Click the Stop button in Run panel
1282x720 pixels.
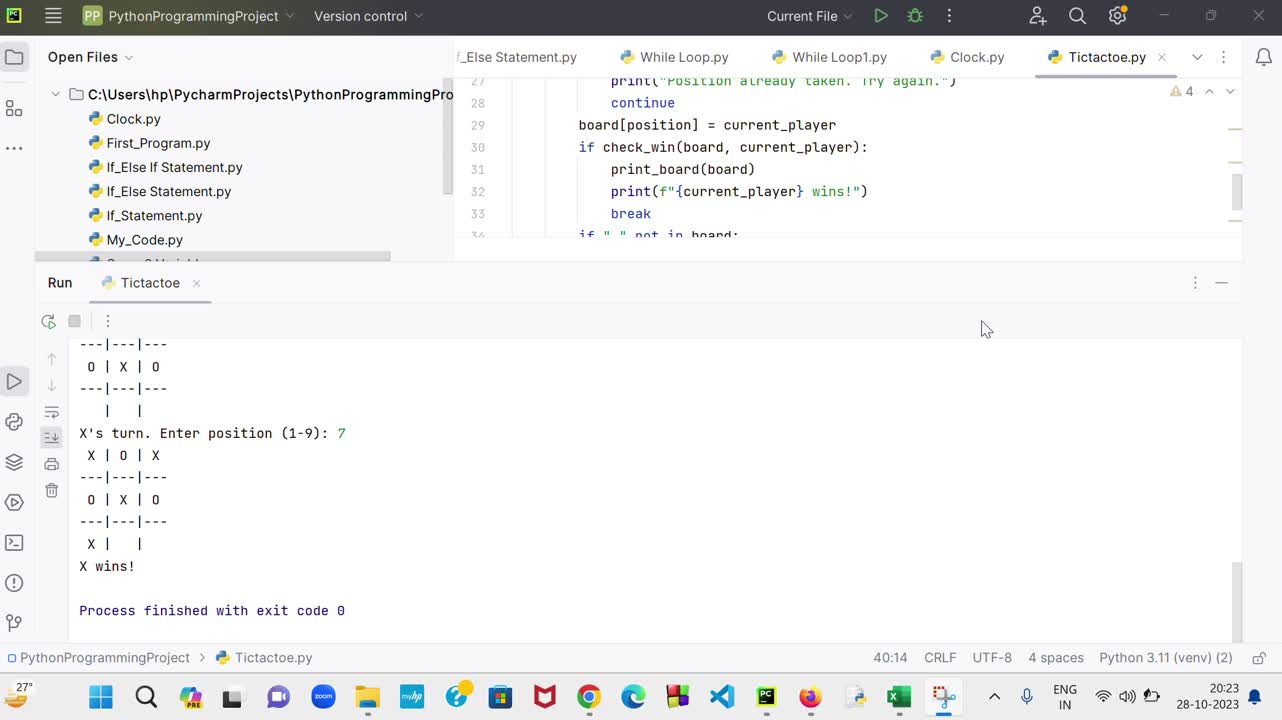pos(74,321)
